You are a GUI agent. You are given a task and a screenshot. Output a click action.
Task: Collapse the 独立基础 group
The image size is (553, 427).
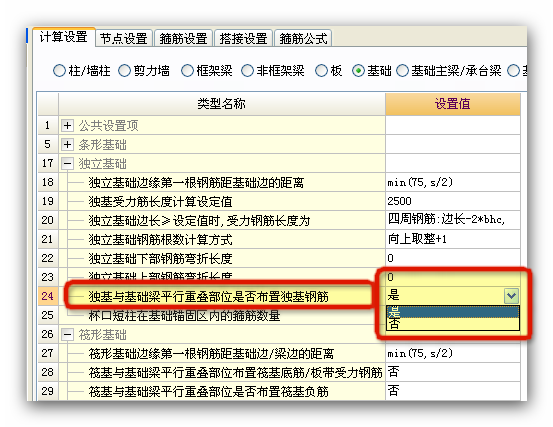[x=67, y=163]
